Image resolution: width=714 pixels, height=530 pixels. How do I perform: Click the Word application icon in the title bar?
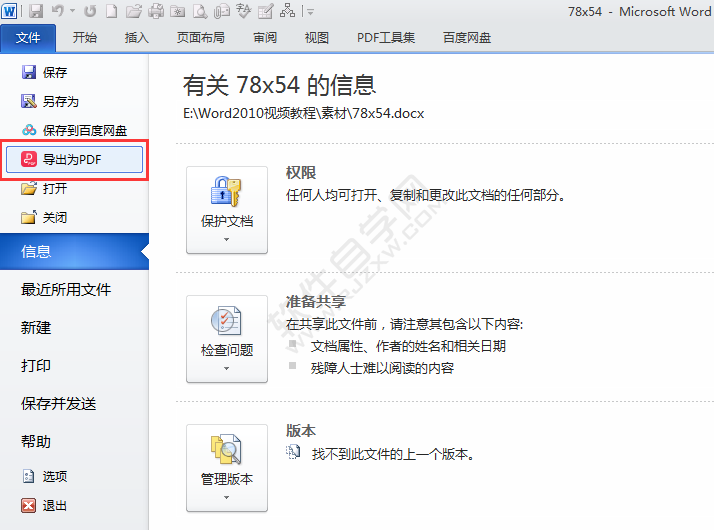(x=9, y=11)
